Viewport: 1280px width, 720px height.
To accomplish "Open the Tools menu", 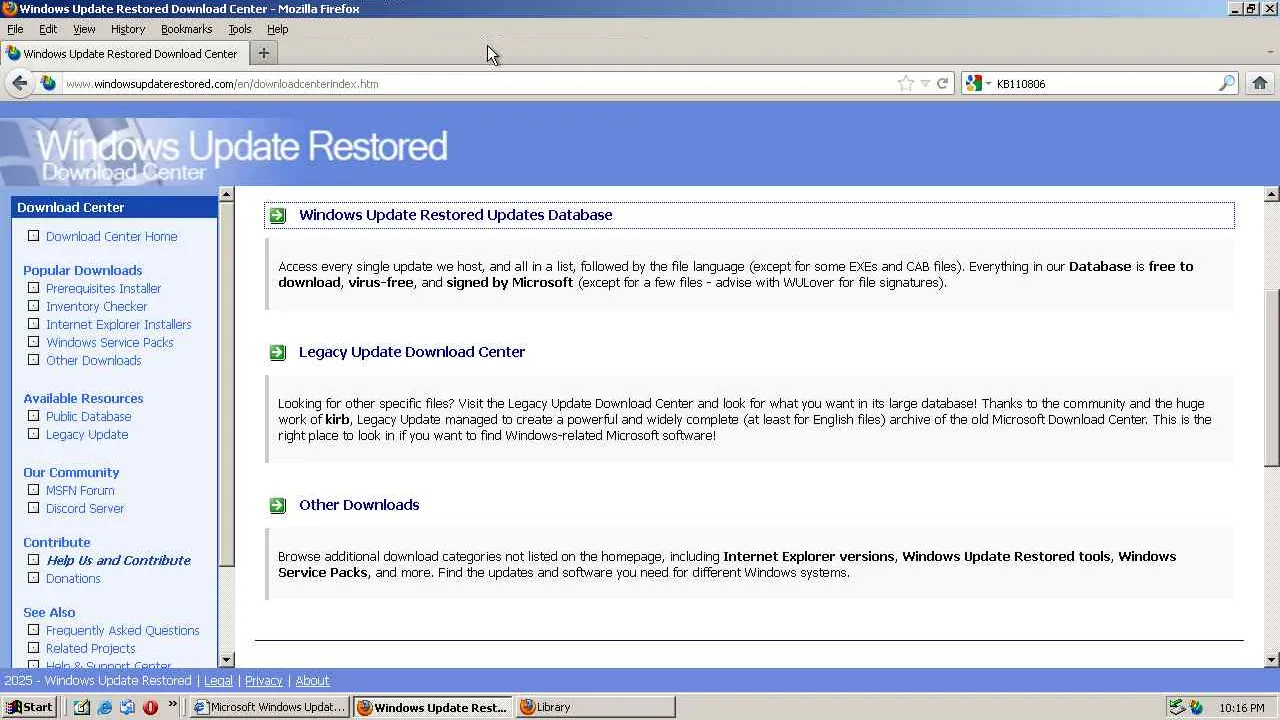I will (x=240, y=30).
